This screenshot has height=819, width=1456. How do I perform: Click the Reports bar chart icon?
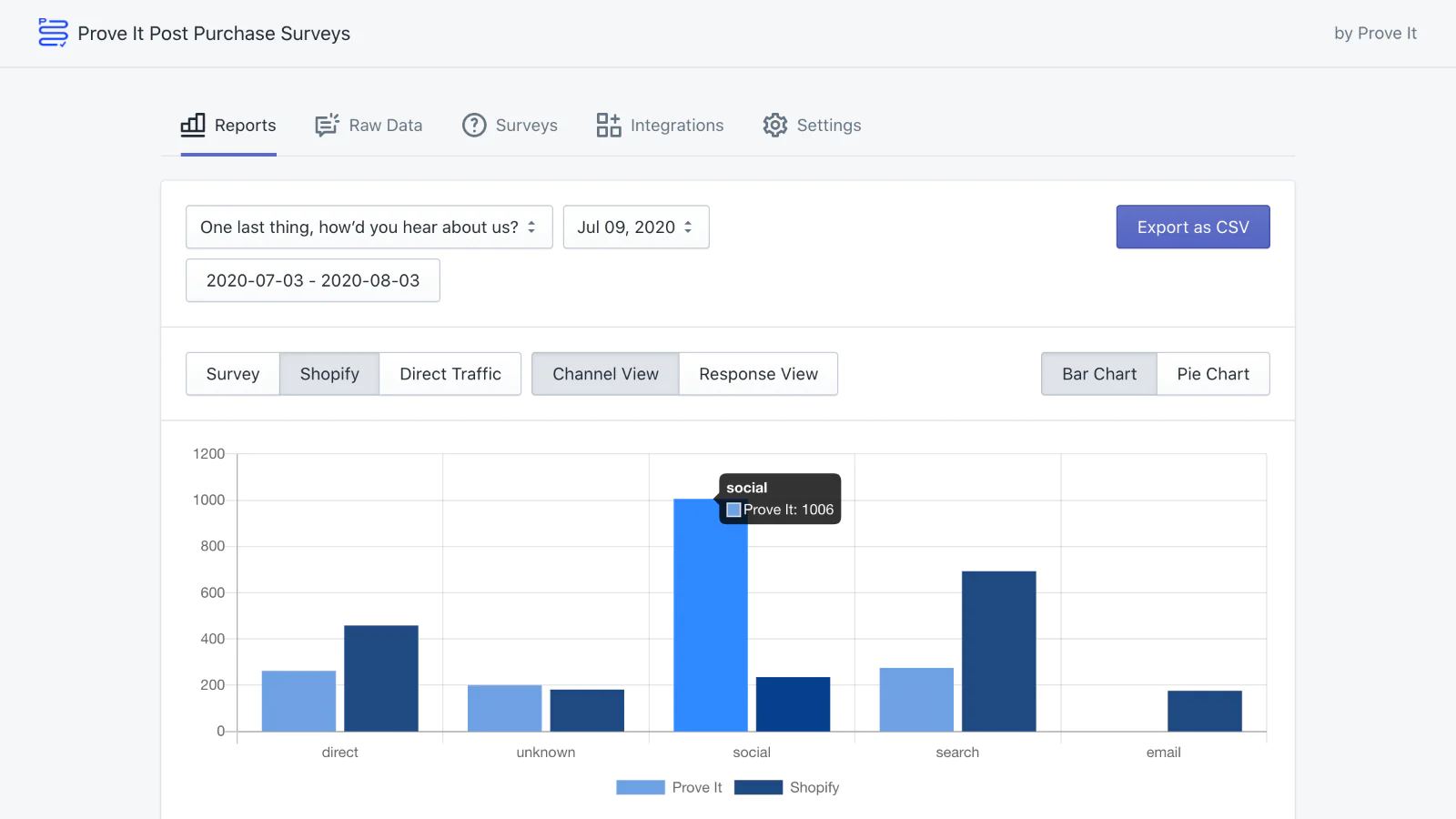[193, 125]
